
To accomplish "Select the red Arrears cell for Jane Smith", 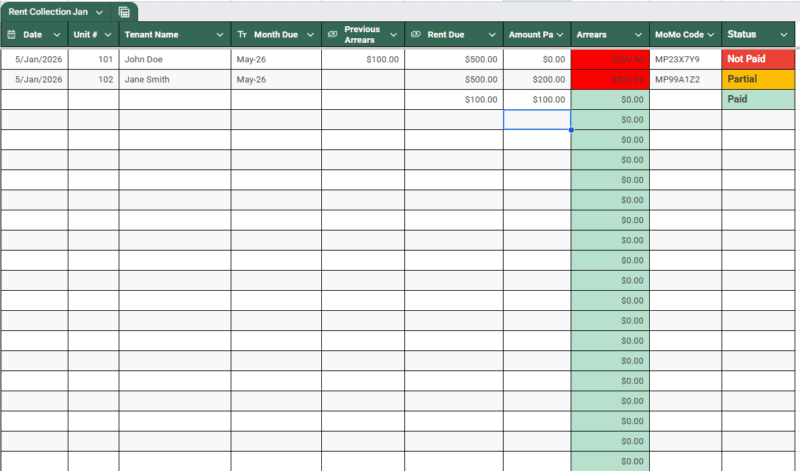I will point(610,79).
